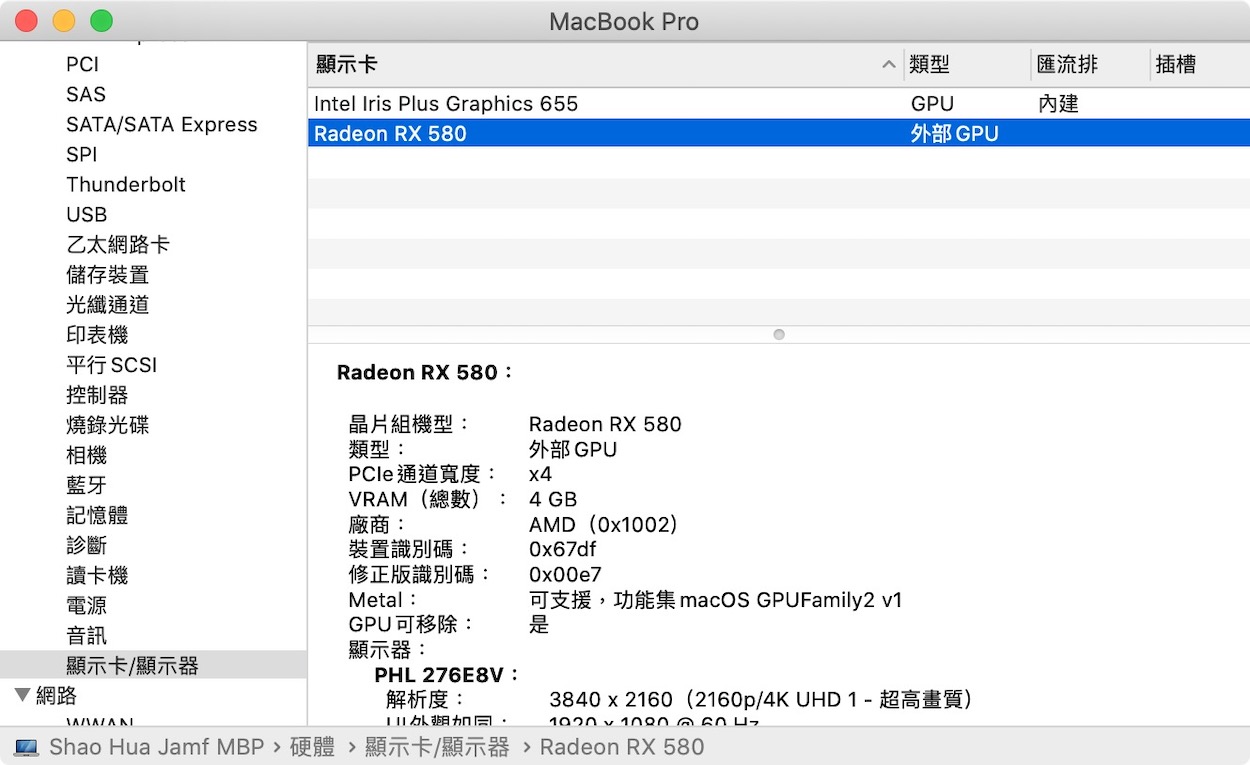The width and height of the screenshot is (1250, 765).
Task: Select SATA/SATA Express in sidebar
Action: click(162, 125)
